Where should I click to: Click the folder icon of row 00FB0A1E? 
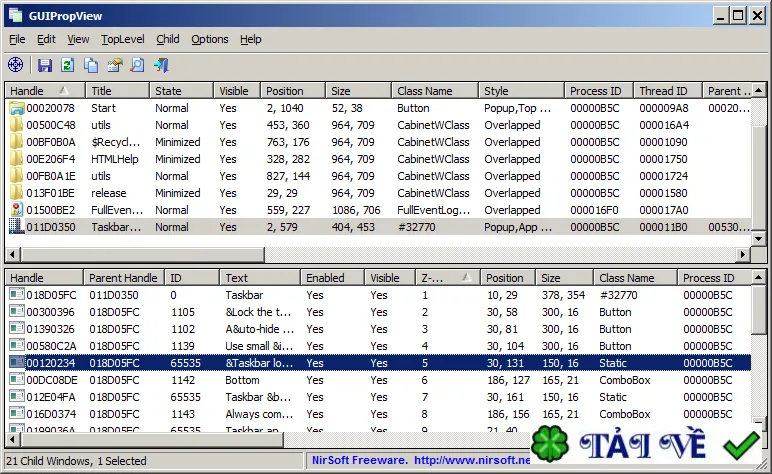(17, 176)
